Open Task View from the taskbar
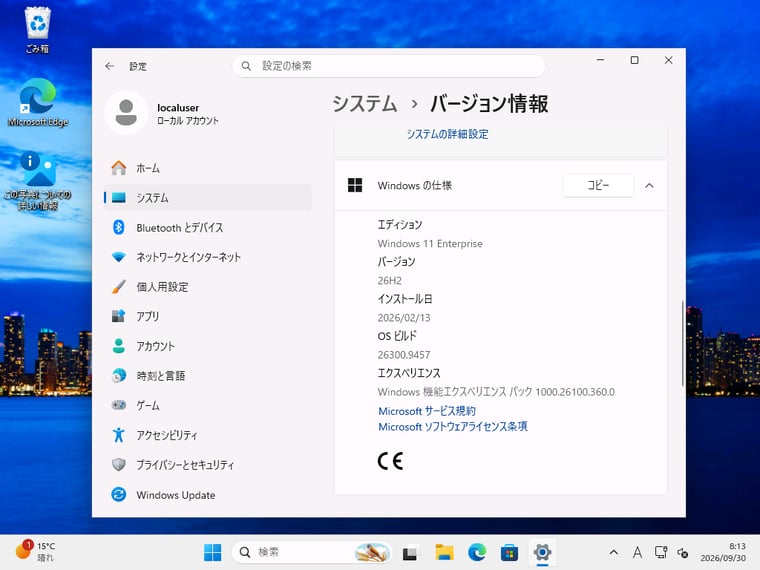The image size is (760, 570). point(410,553)
